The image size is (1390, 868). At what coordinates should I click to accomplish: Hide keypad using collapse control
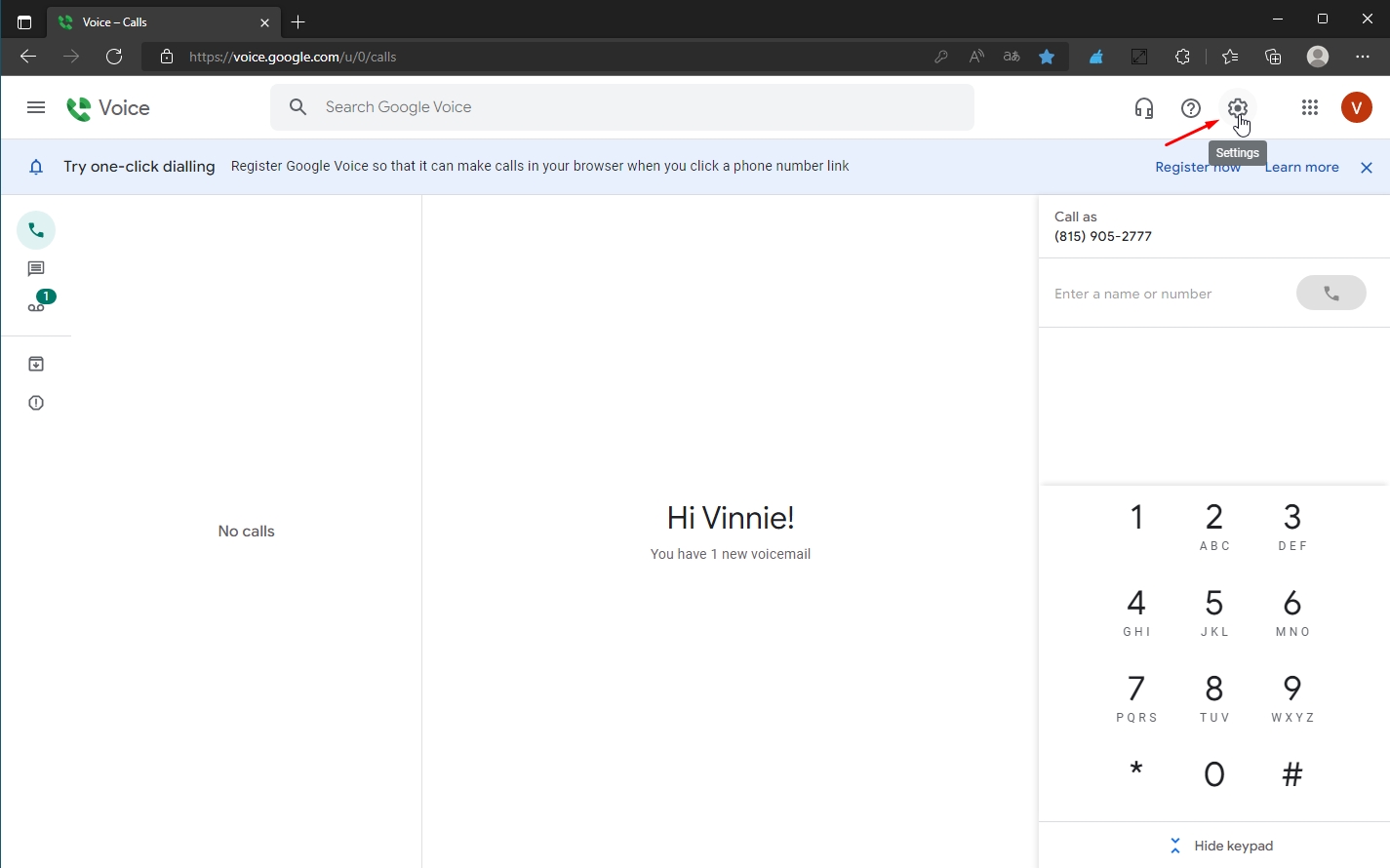point(1220,846)
